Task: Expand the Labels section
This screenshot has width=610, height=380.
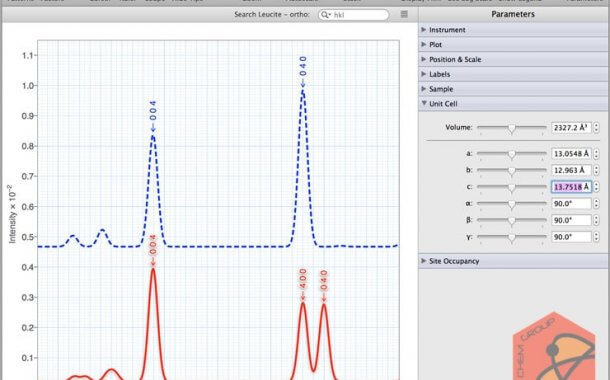Action: tap(514, 74)
